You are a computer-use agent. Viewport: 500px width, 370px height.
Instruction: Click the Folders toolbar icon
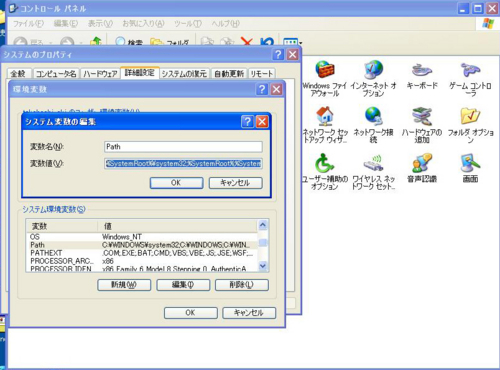pyautogui.click(x=169, y=42)
